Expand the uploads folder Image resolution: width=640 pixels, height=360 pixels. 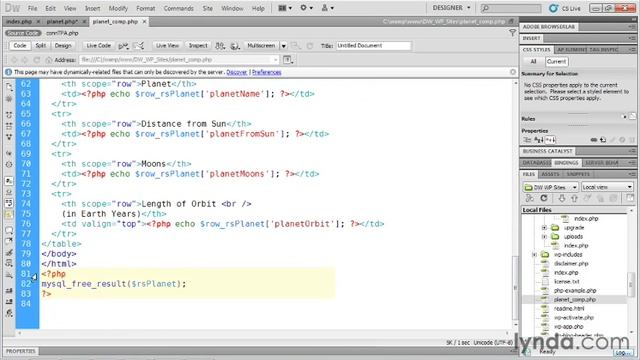(x=544, y=237)
